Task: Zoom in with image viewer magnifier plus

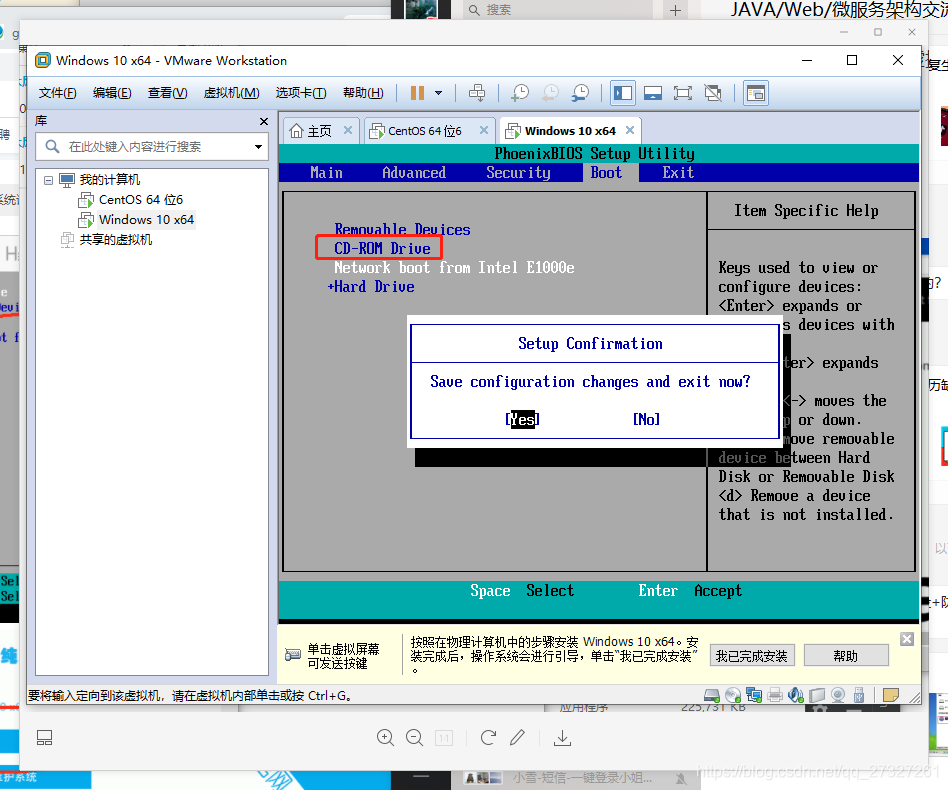Action: coord(385,737)
